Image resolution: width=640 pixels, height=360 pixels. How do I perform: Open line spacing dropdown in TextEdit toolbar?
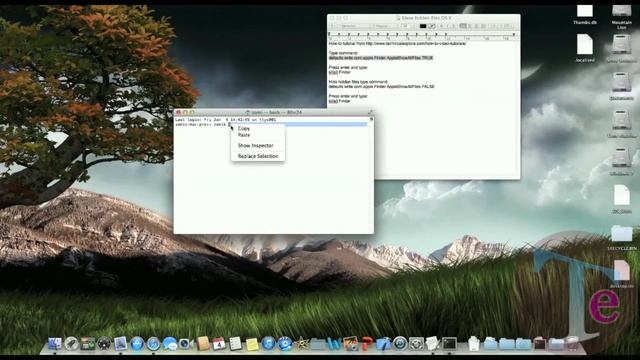coord(494,26)
